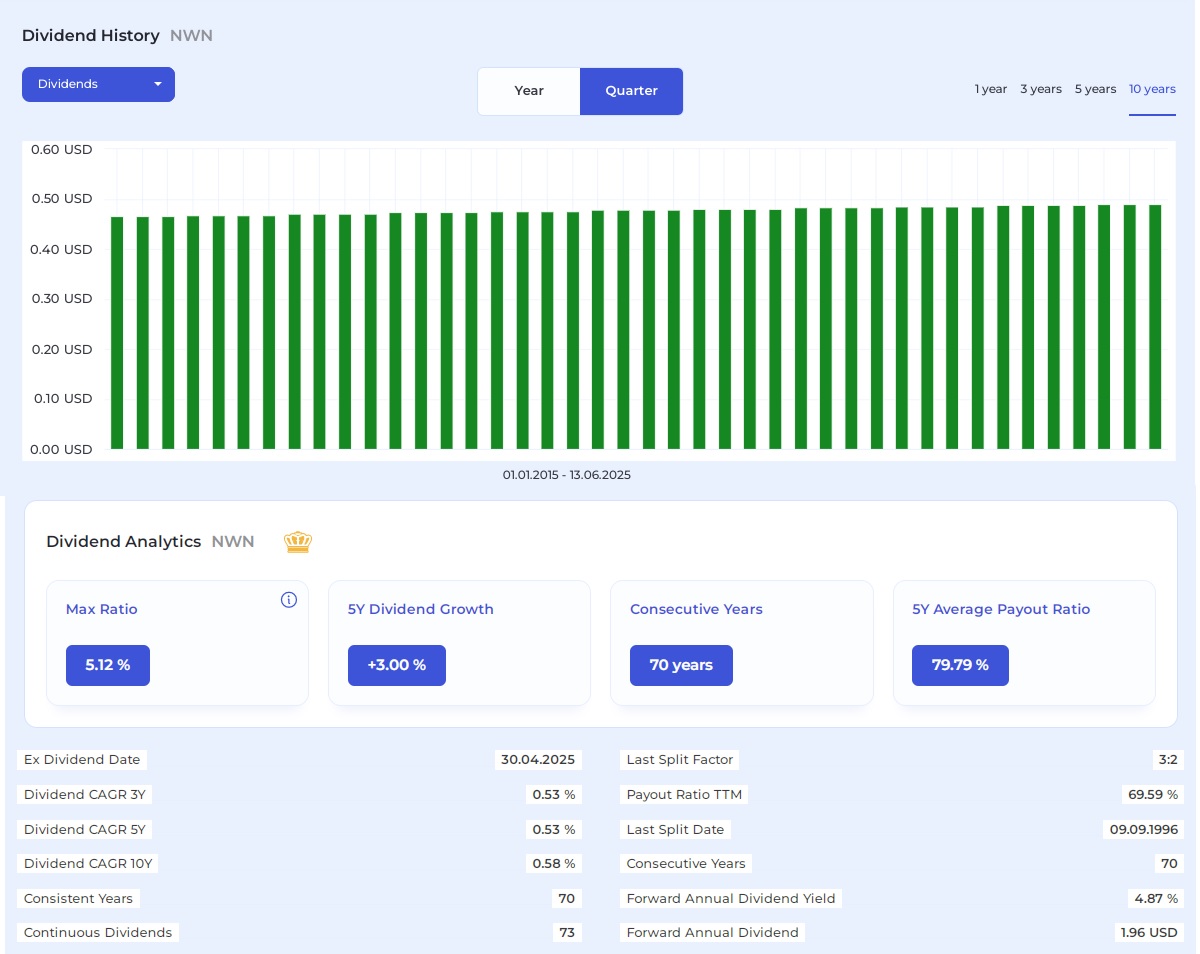Click the 0.60 USD axis label
Screen dimensions: 1200x954
click(x=62, y=150)
